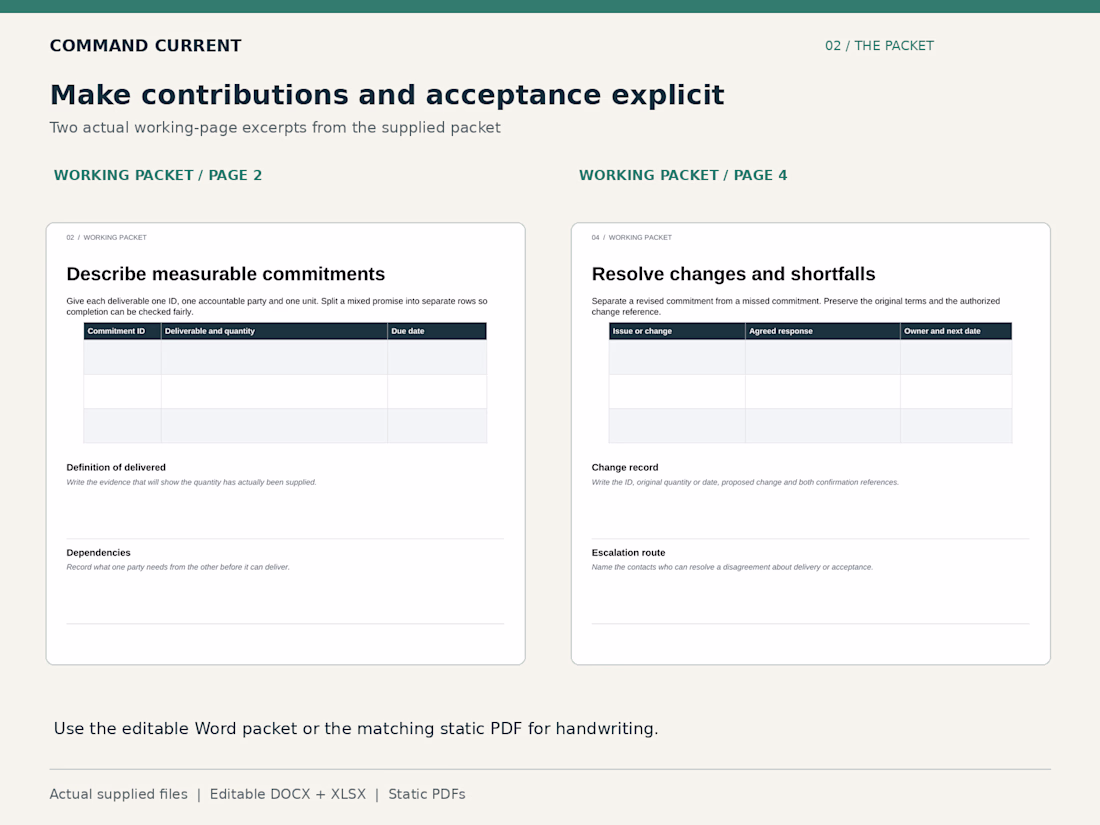Click the "Escalation route" field label
Image resolution: width=1100 pixels, height=825 pixels.
[629, 553]
